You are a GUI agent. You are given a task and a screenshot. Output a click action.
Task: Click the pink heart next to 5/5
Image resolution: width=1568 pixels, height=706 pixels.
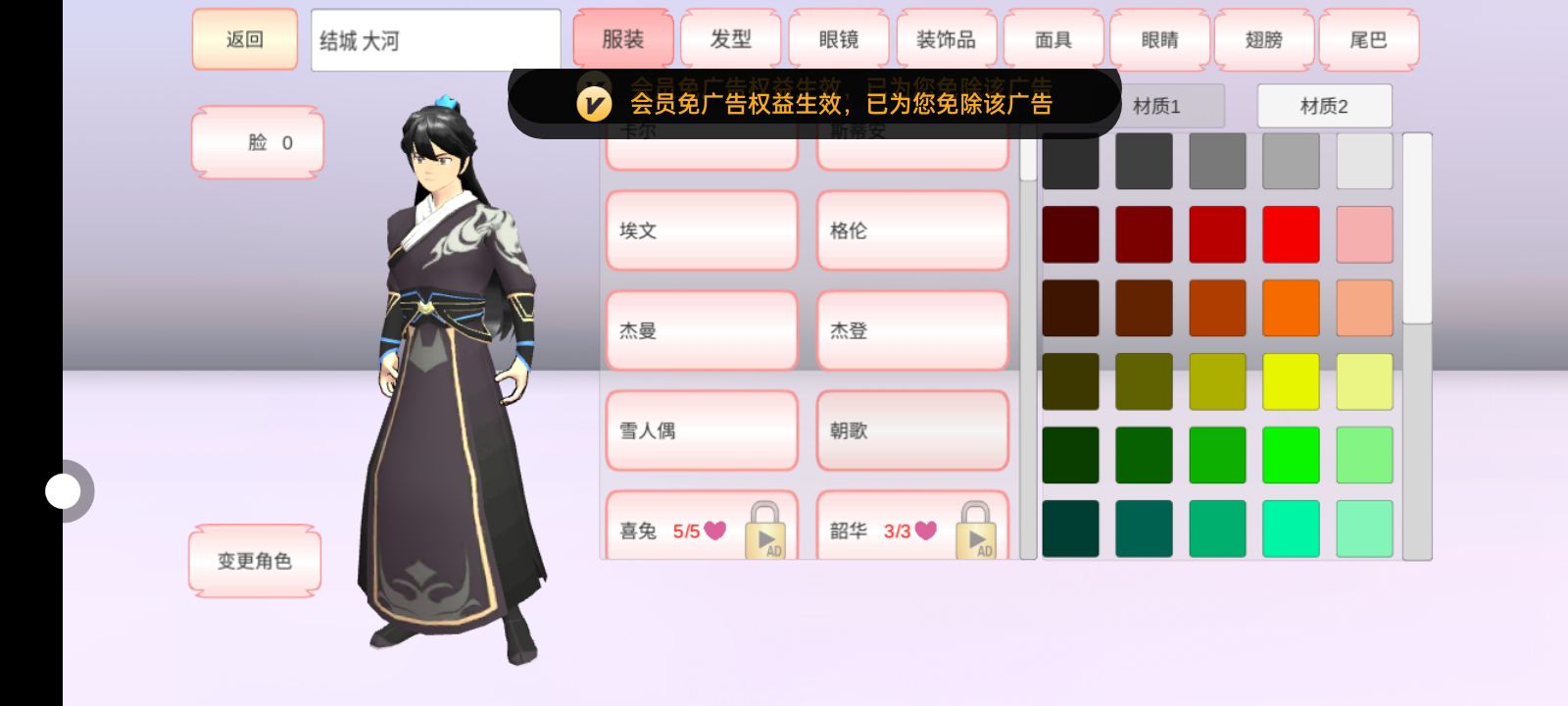tap(715, 530)
